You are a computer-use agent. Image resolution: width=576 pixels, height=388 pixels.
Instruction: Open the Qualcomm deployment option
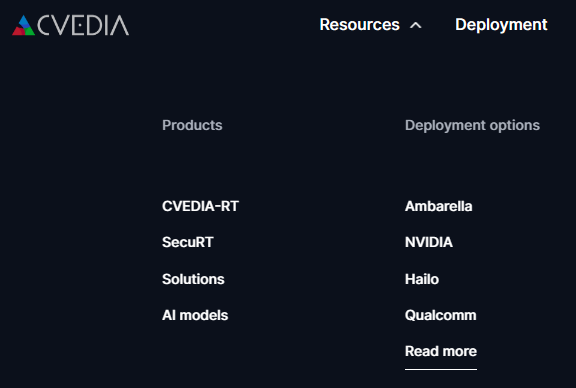coord(440,315)
